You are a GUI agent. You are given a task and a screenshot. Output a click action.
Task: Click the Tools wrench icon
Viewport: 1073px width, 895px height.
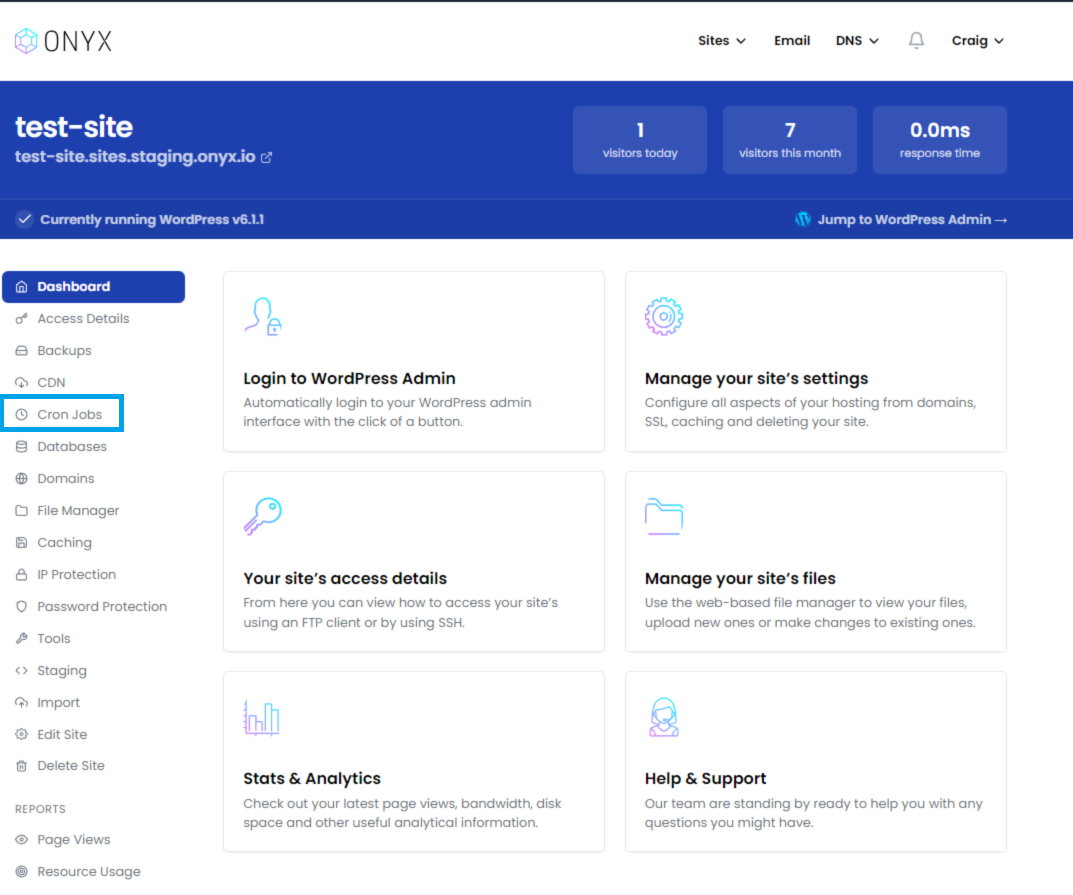pyautogui.click(x=22, y=638)
